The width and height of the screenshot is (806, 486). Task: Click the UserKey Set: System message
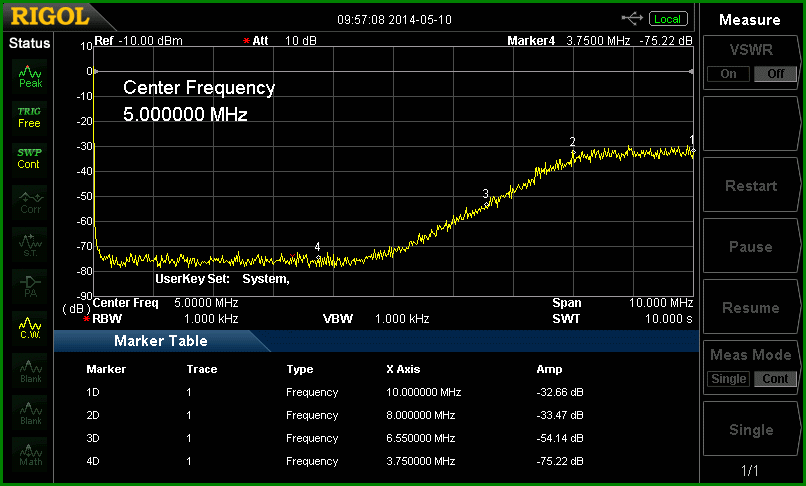click(223, 279)
